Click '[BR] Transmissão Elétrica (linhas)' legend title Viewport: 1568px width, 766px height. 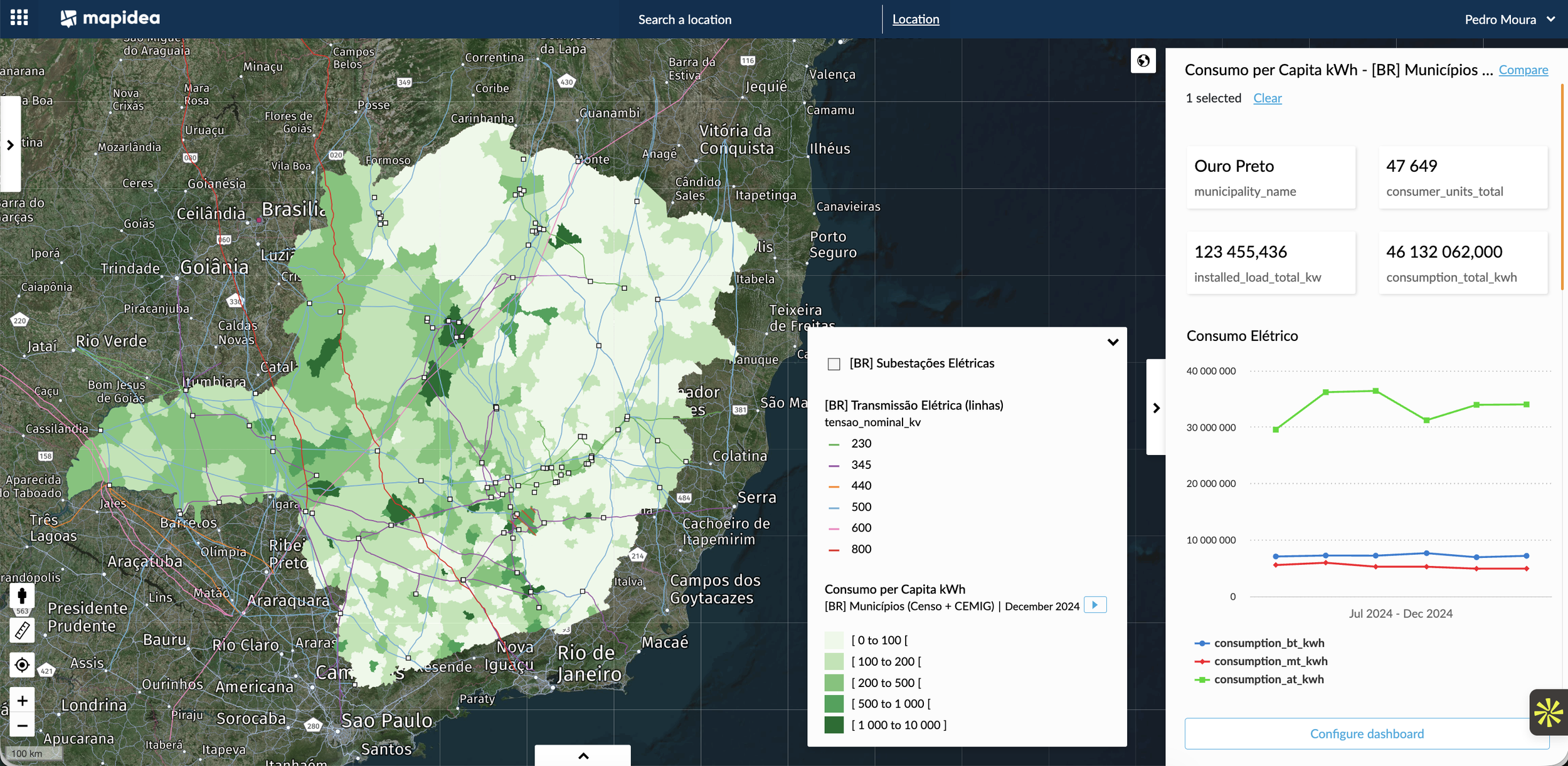pos(914,406)
